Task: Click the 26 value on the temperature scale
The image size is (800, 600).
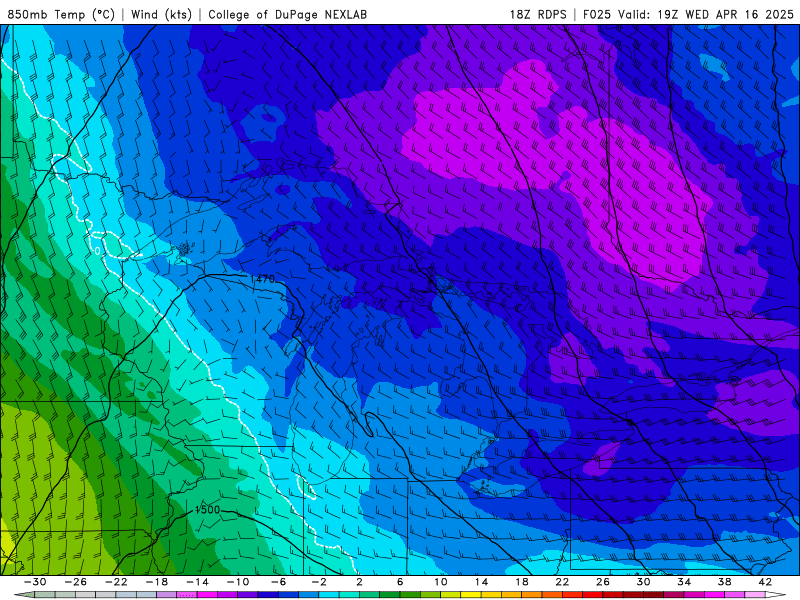Action: click(x=603, y=582)
